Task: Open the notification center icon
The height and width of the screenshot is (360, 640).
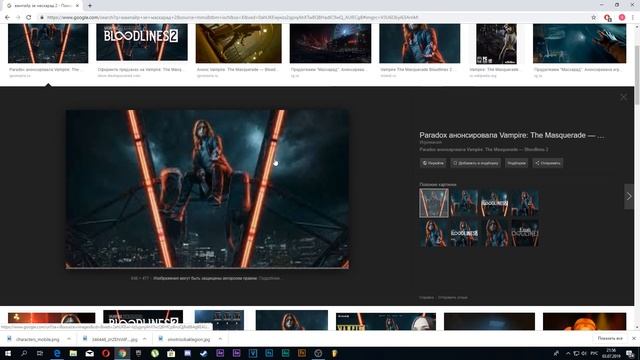Action: coord(631,353)
